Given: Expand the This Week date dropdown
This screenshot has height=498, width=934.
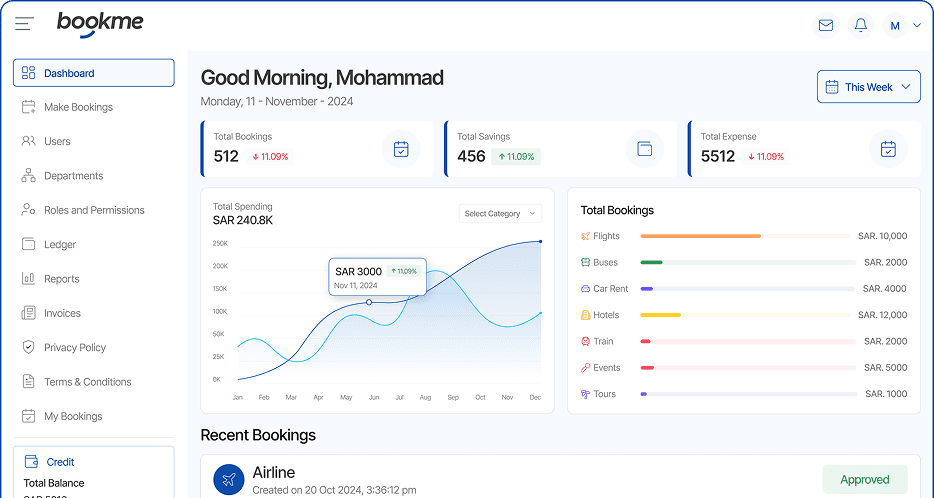Looking at the screenshot, I should tap(868, 87).
